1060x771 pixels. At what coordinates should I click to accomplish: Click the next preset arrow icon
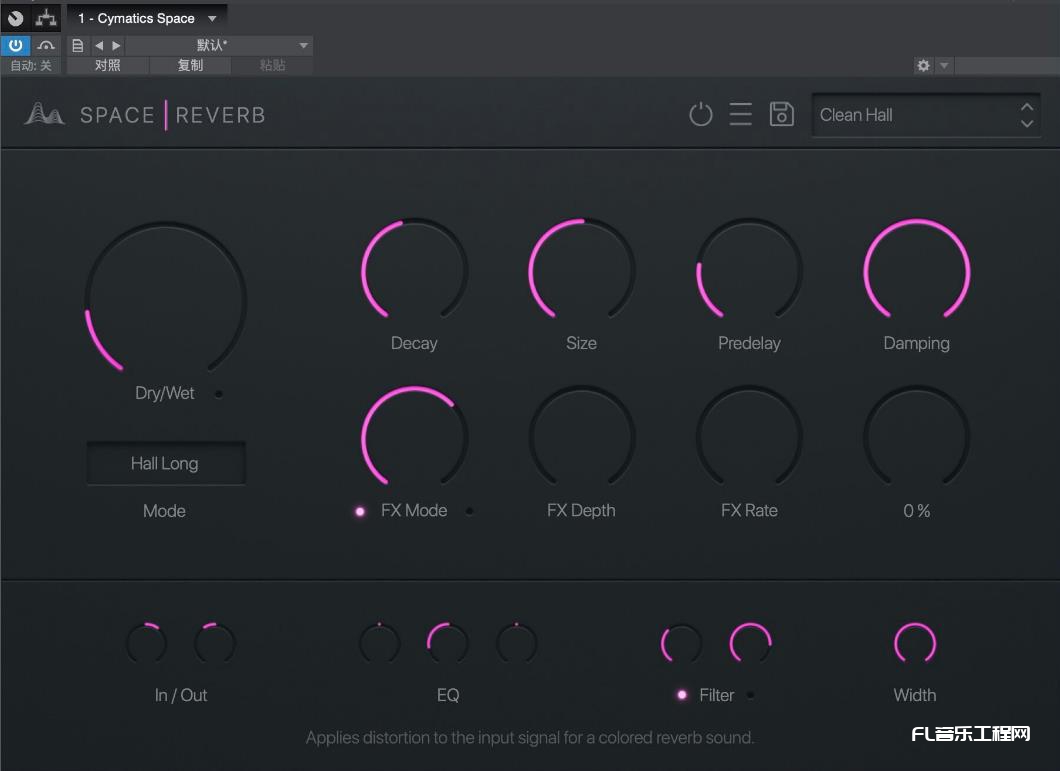(x=116, y=44)
